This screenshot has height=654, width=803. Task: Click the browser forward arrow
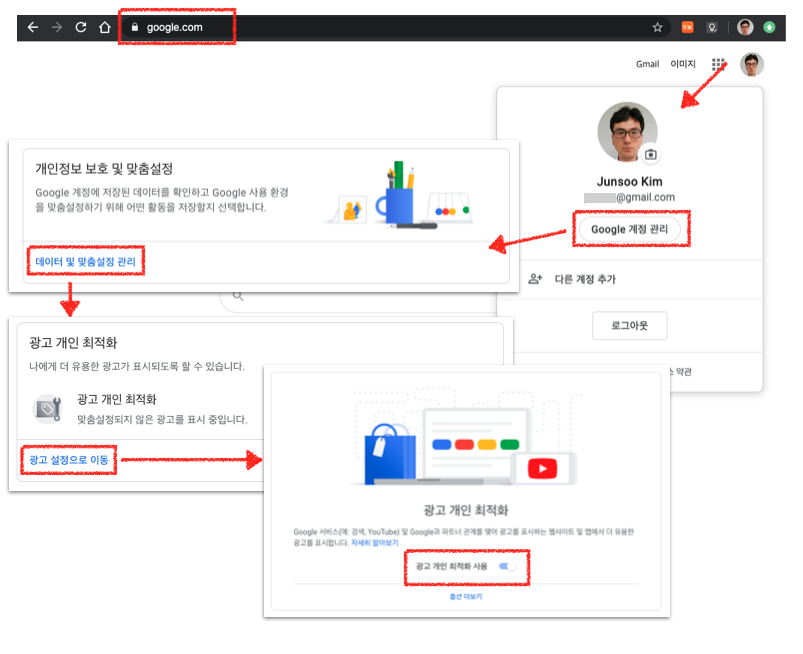[x=57, y=27]
